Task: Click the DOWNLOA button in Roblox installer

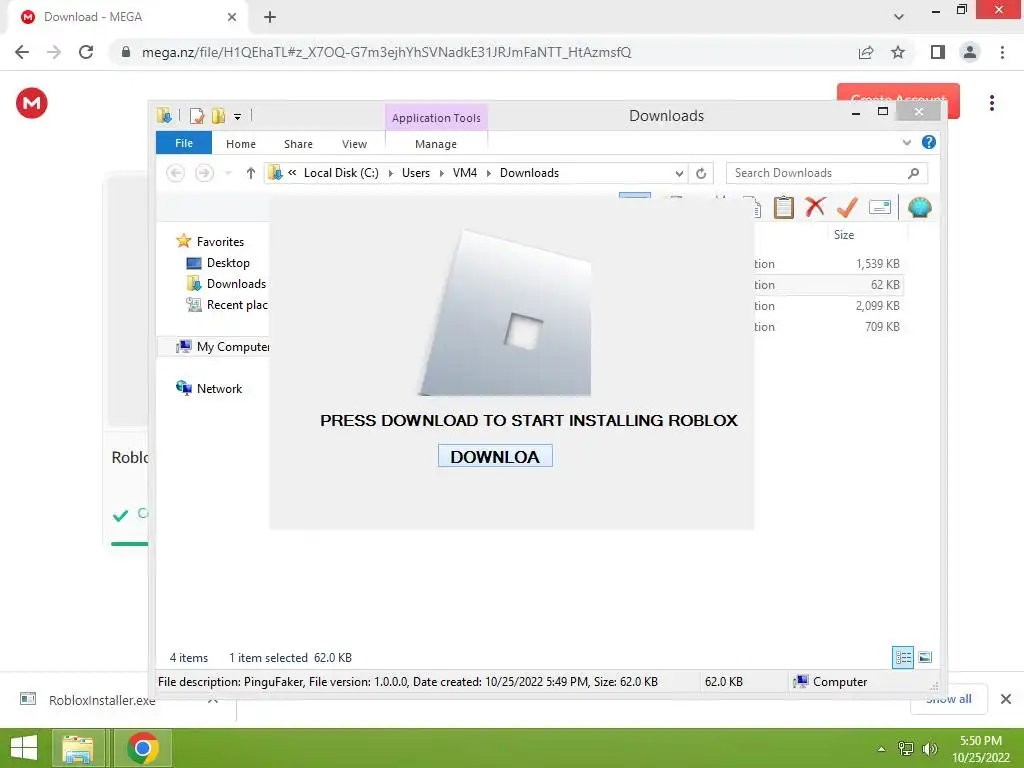Action: 495,456
